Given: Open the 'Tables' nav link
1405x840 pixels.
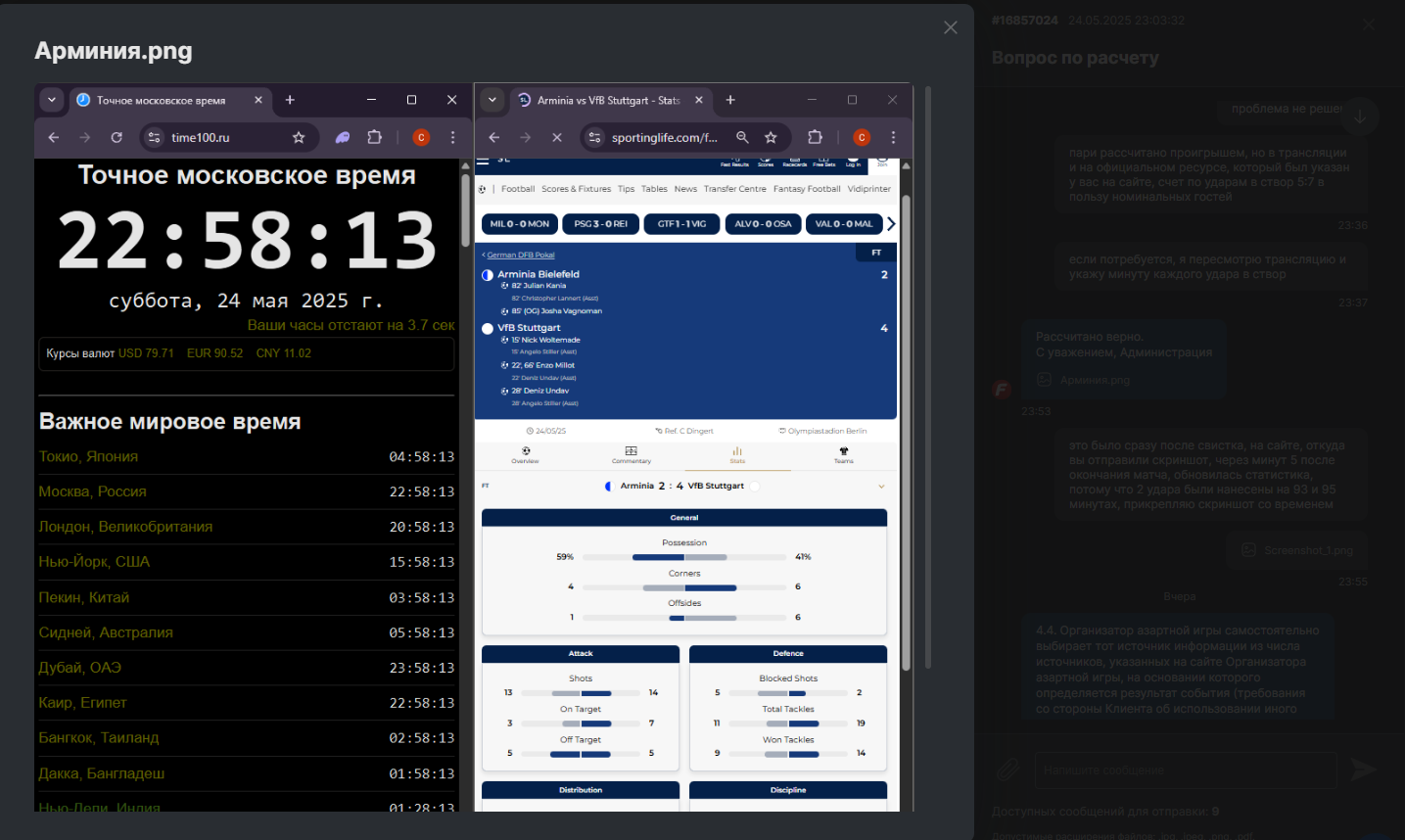Looking at the screenshot, I should pos(654,189).
